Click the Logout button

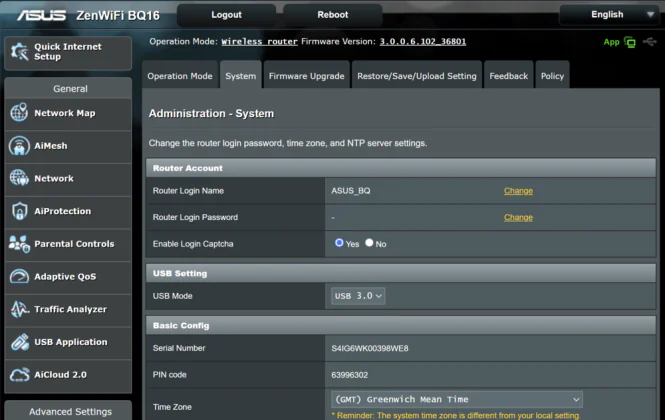(x=226, y=15)
